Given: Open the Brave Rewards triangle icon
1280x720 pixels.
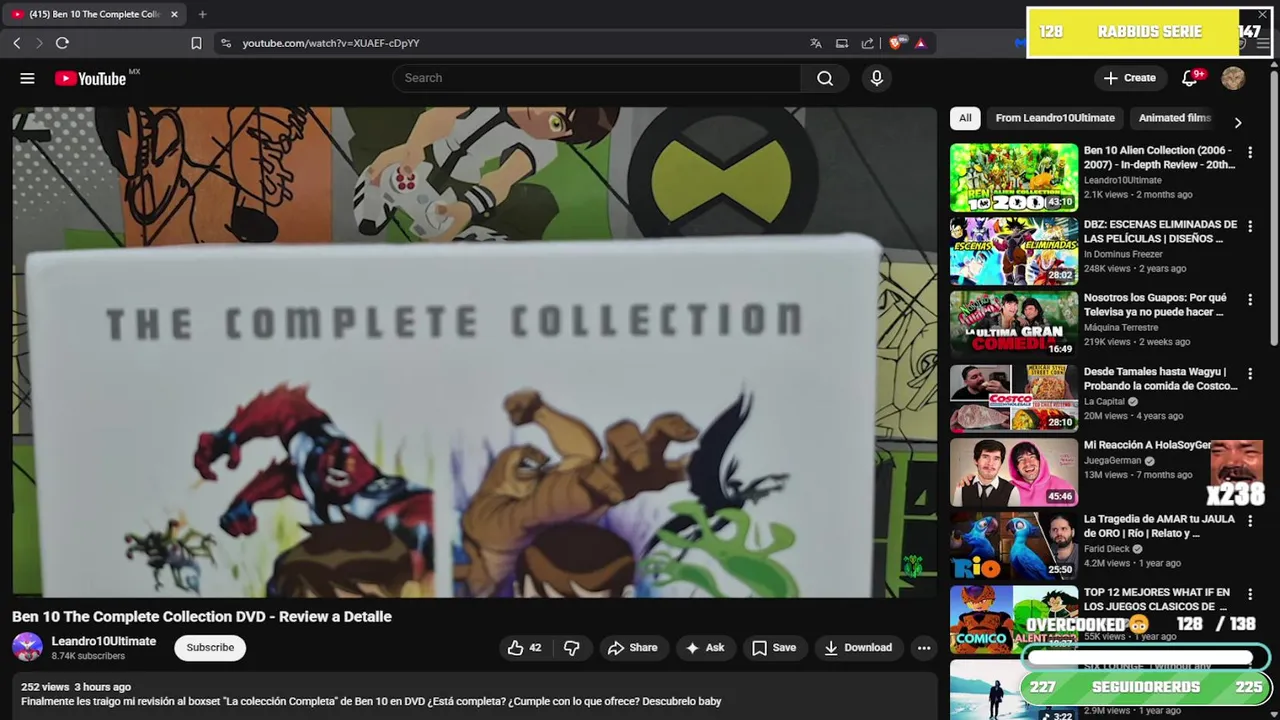Looking at the screenshot, I should coord(920,43).
